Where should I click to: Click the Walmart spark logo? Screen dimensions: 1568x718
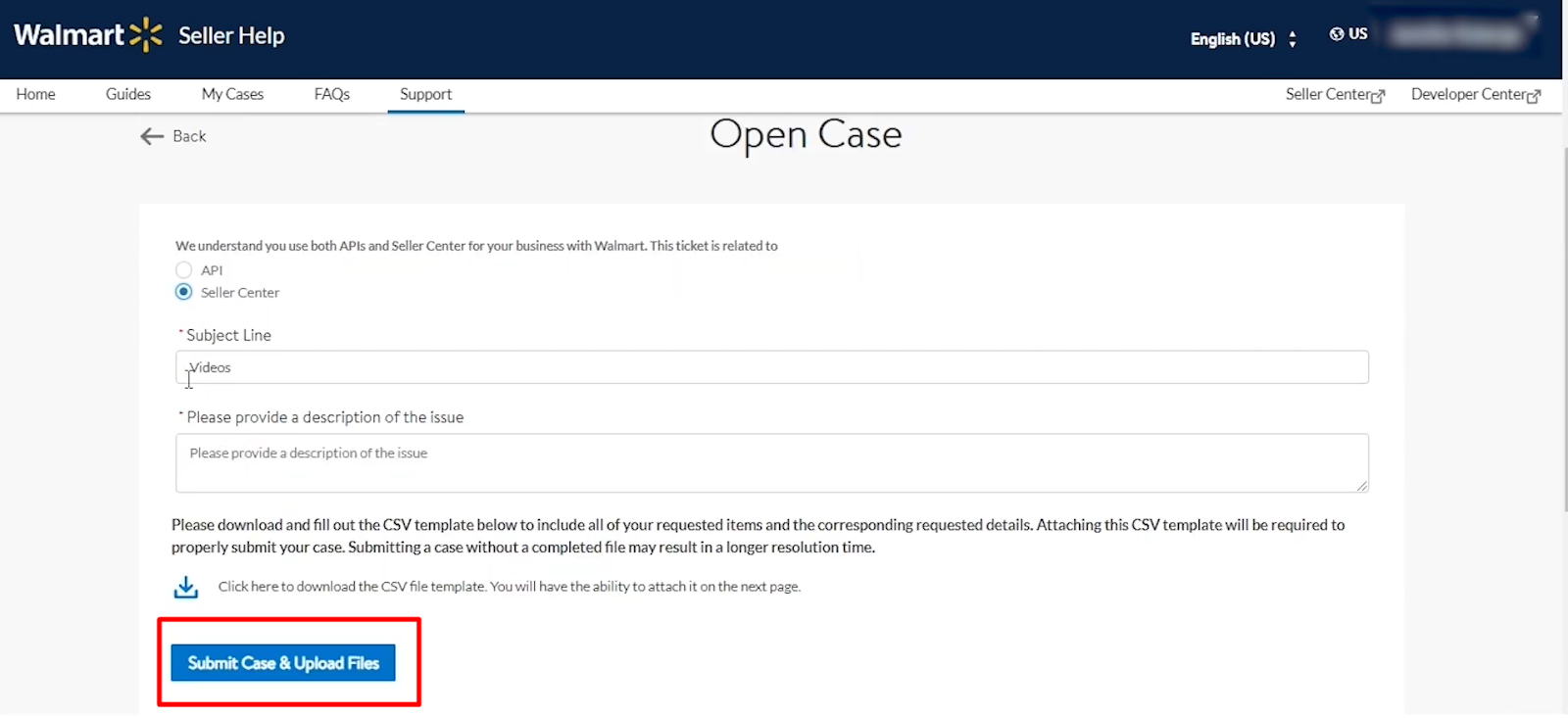pos(146,34)
